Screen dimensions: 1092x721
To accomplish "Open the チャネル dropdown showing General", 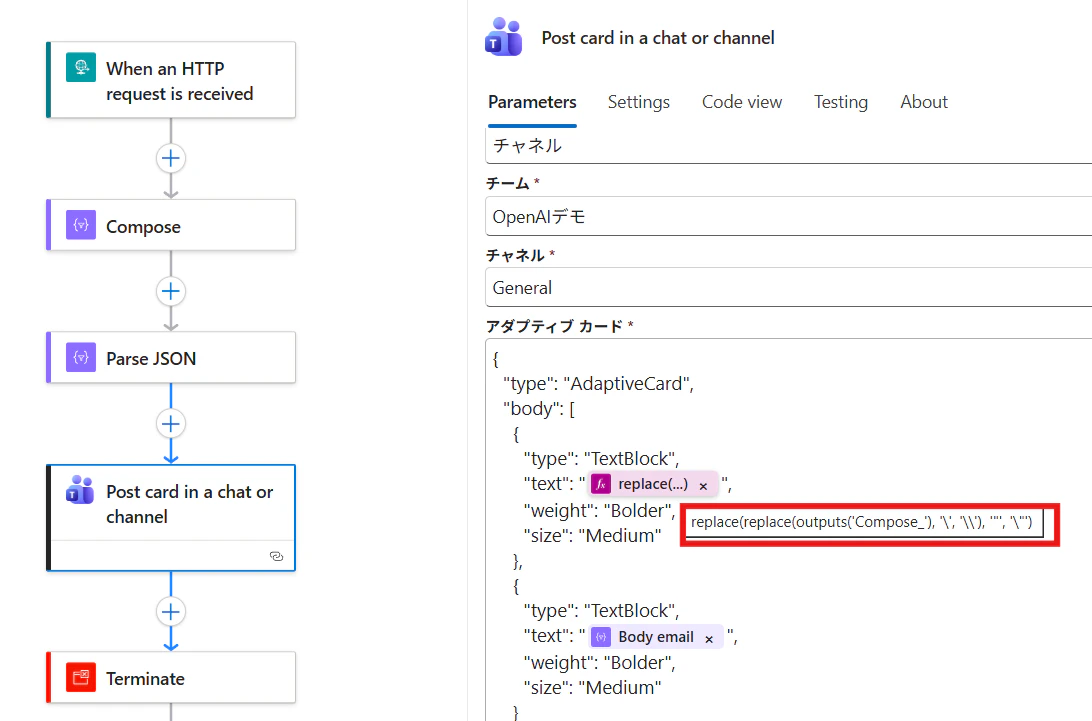I will coord(788,288).
